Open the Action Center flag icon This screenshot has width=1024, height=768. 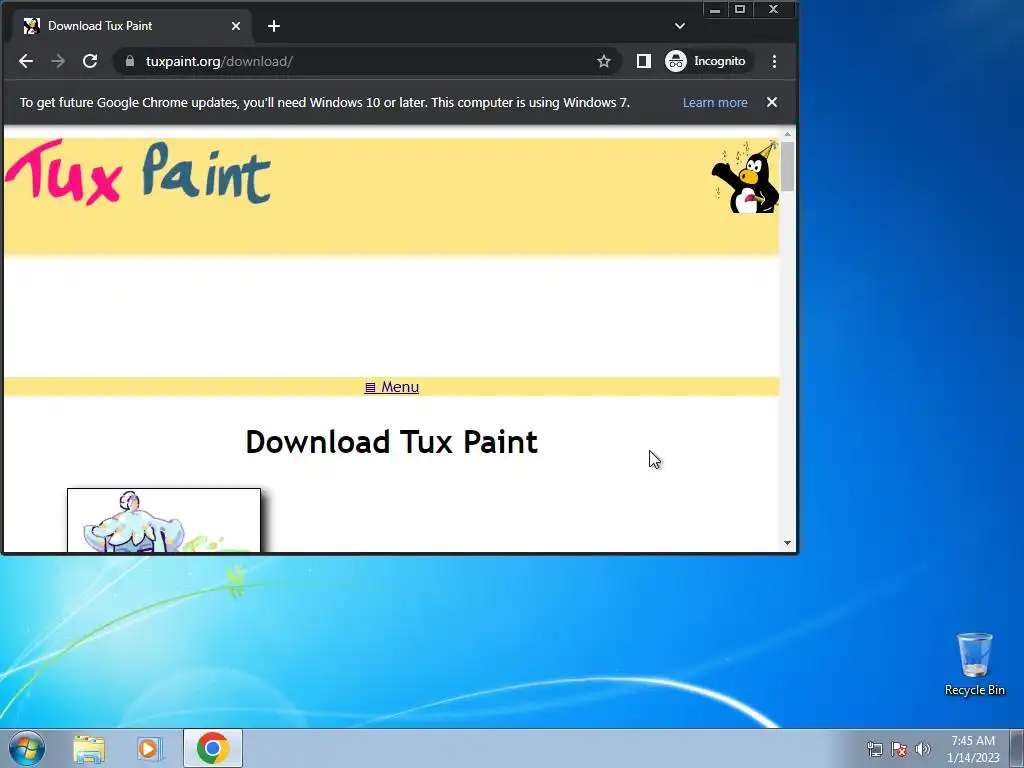click(x=899, y=749)
